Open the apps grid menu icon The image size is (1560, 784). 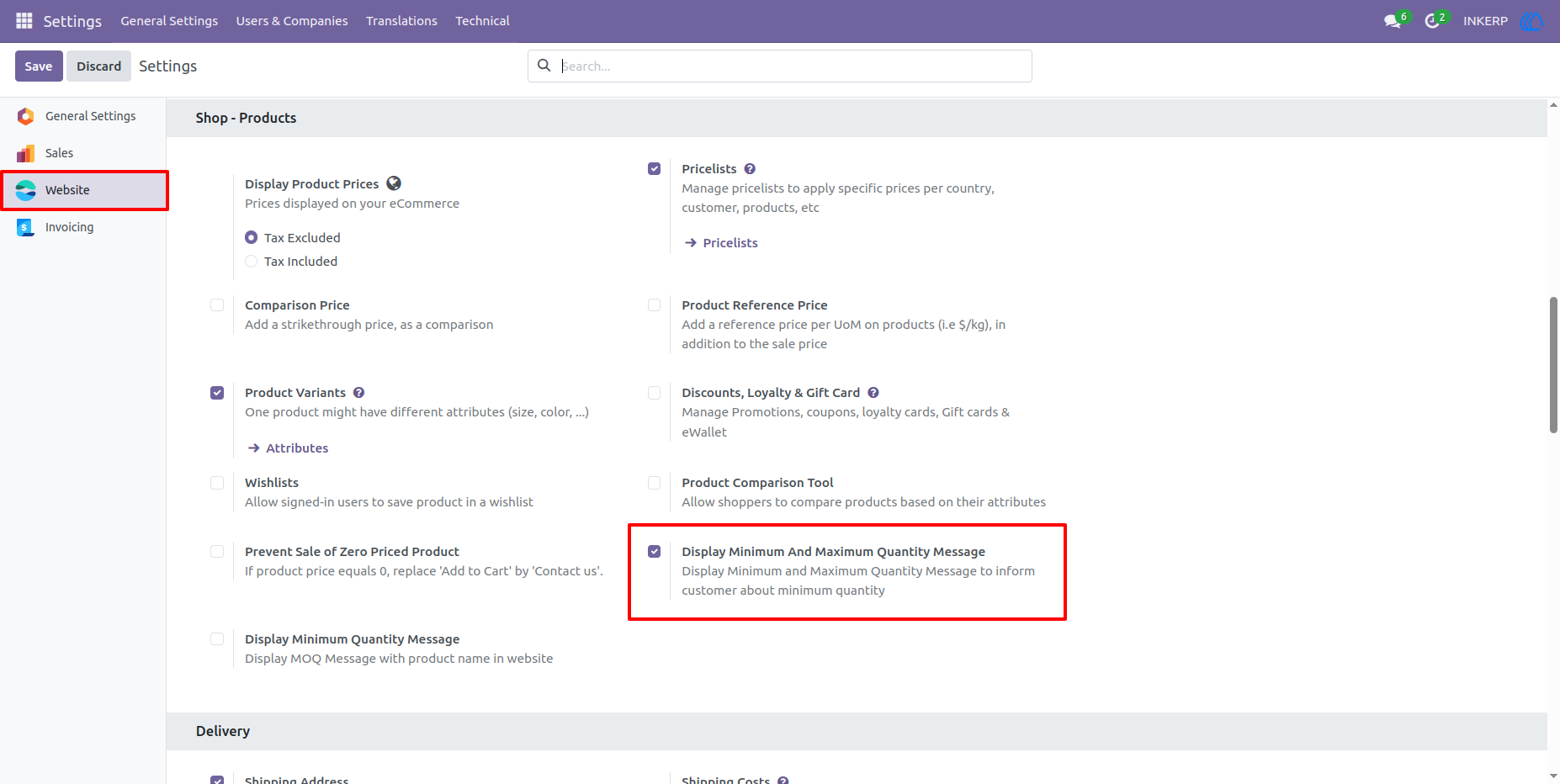pos(24,20)
